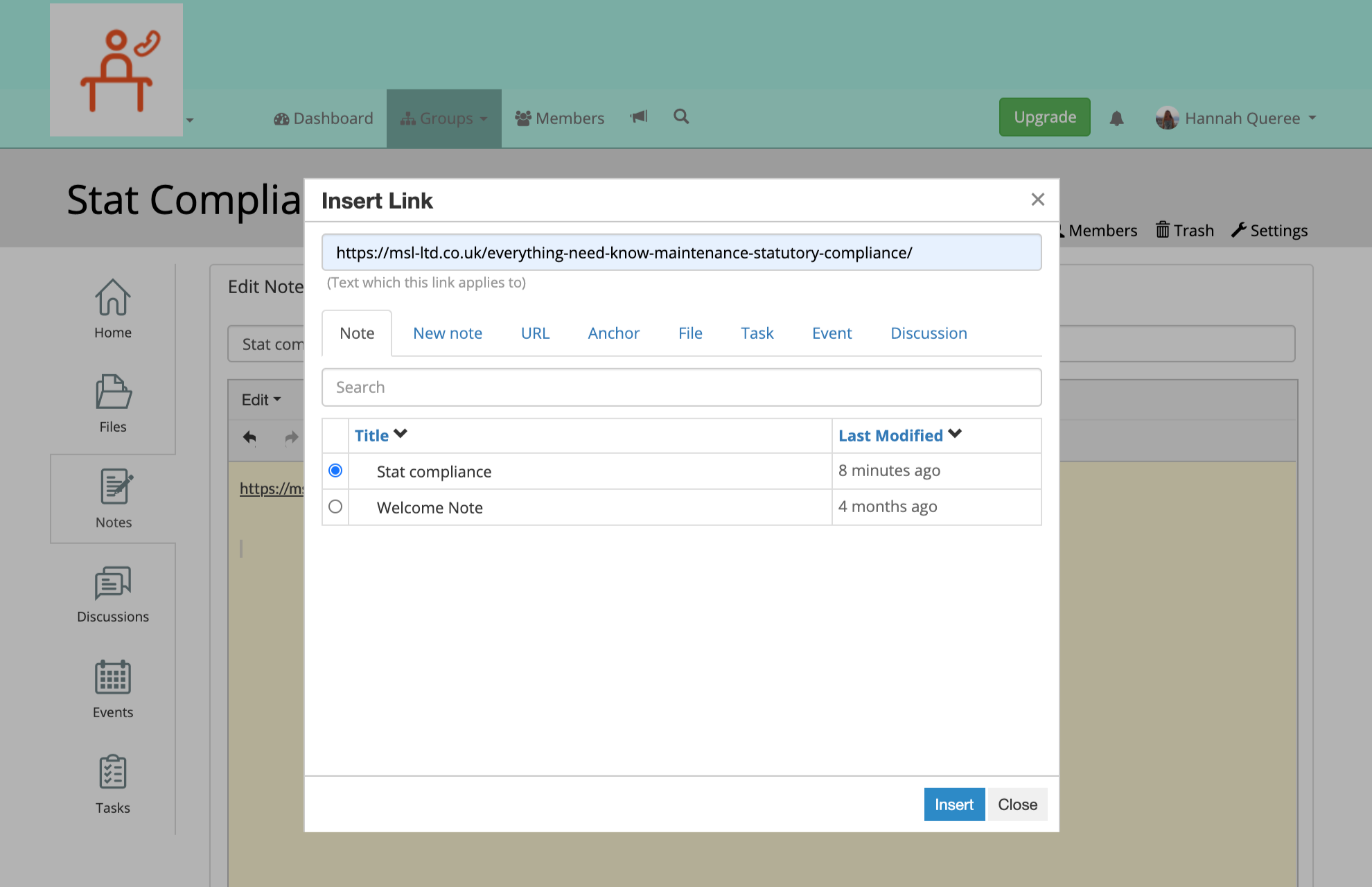
Task: Click the undo arrow in editor toolbar
Action: point(249,437)
